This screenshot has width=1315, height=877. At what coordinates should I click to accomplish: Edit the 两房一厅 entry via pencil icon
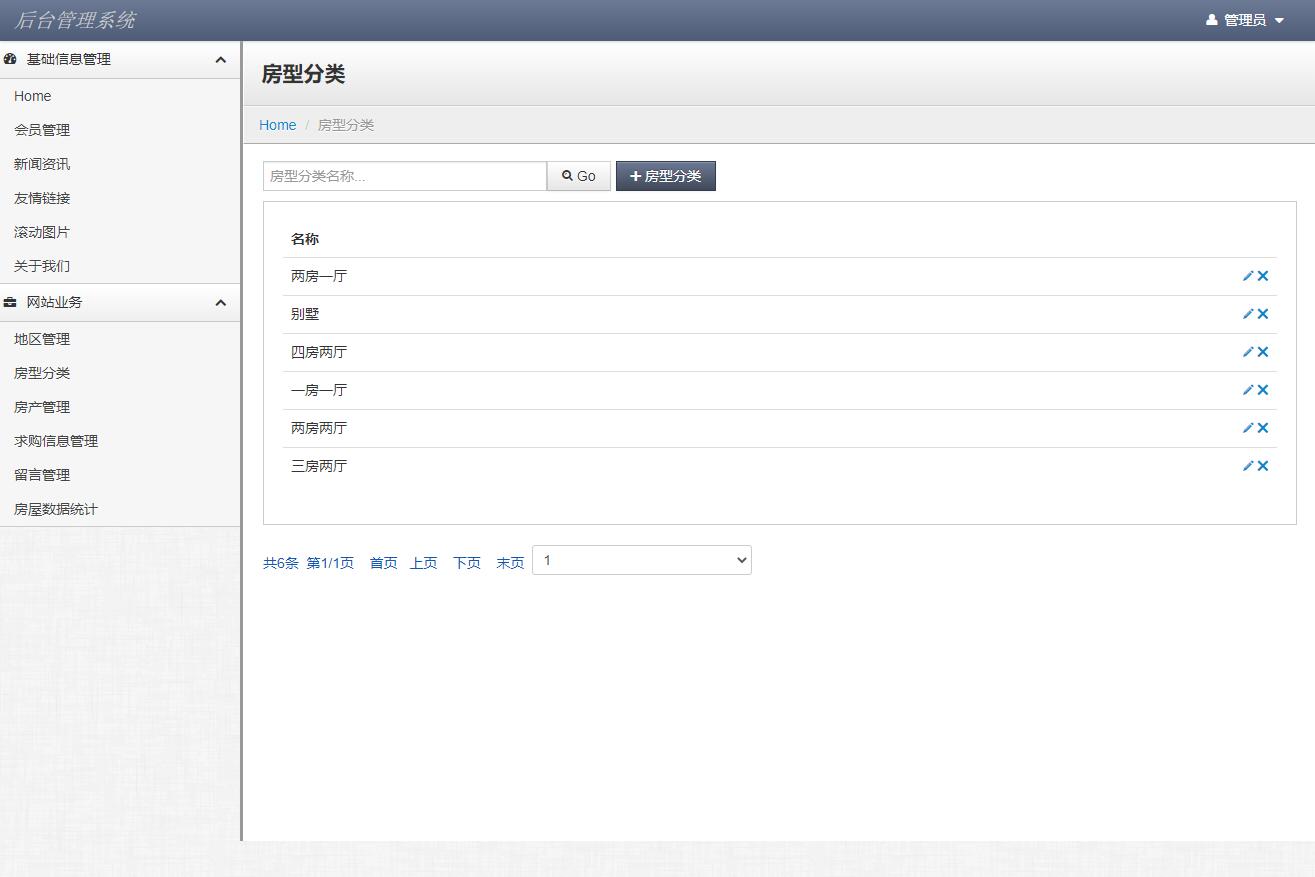(1247, 275)
